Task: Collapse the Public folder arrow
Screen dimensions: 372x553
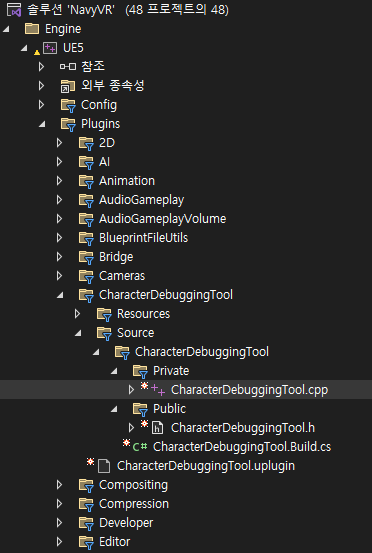Action: coord(114,409)
